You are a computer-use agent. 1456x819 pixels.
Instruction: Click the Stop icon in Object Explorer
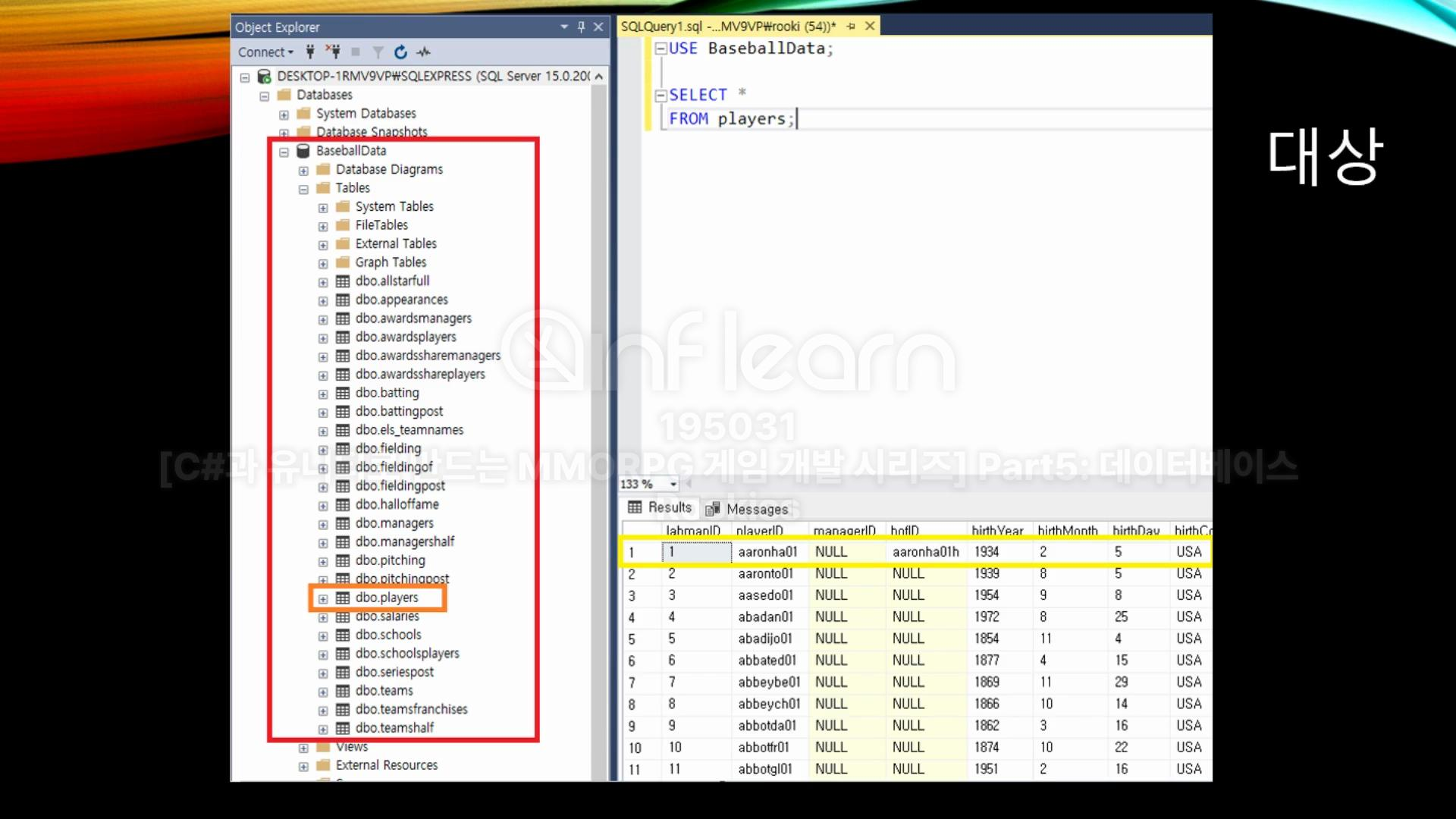click(355, 52)
